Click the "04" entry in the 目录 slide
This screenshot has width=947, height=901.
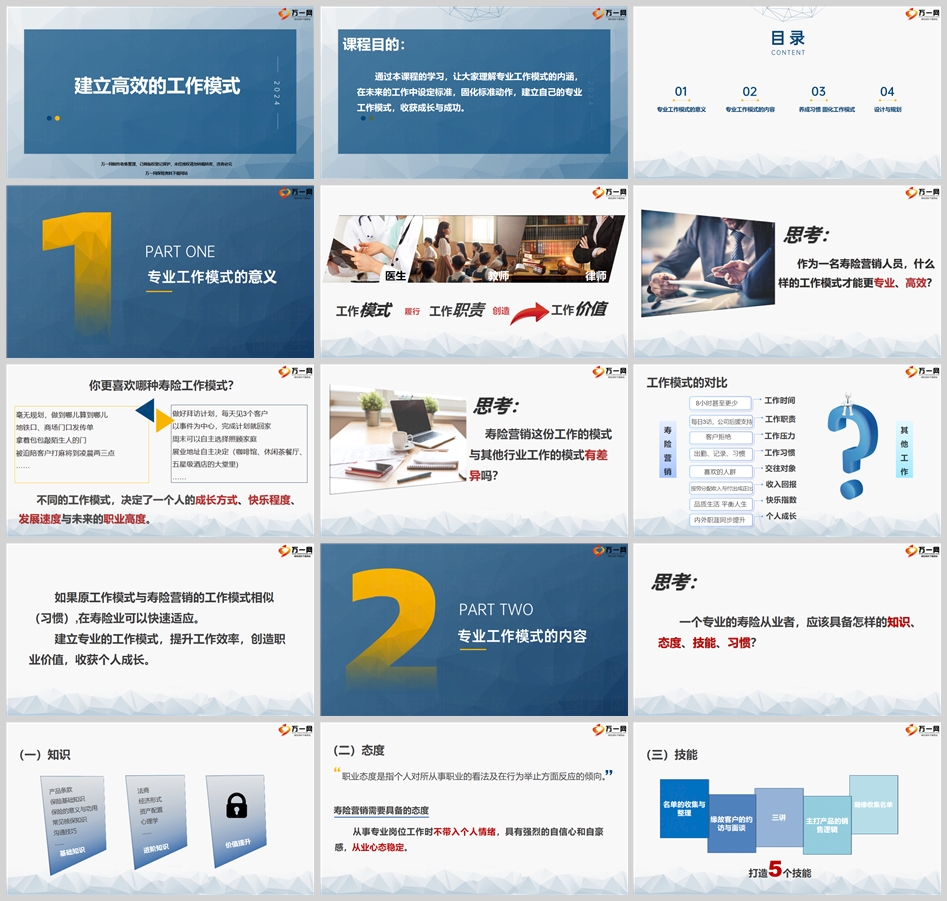(x=887, y=99)
